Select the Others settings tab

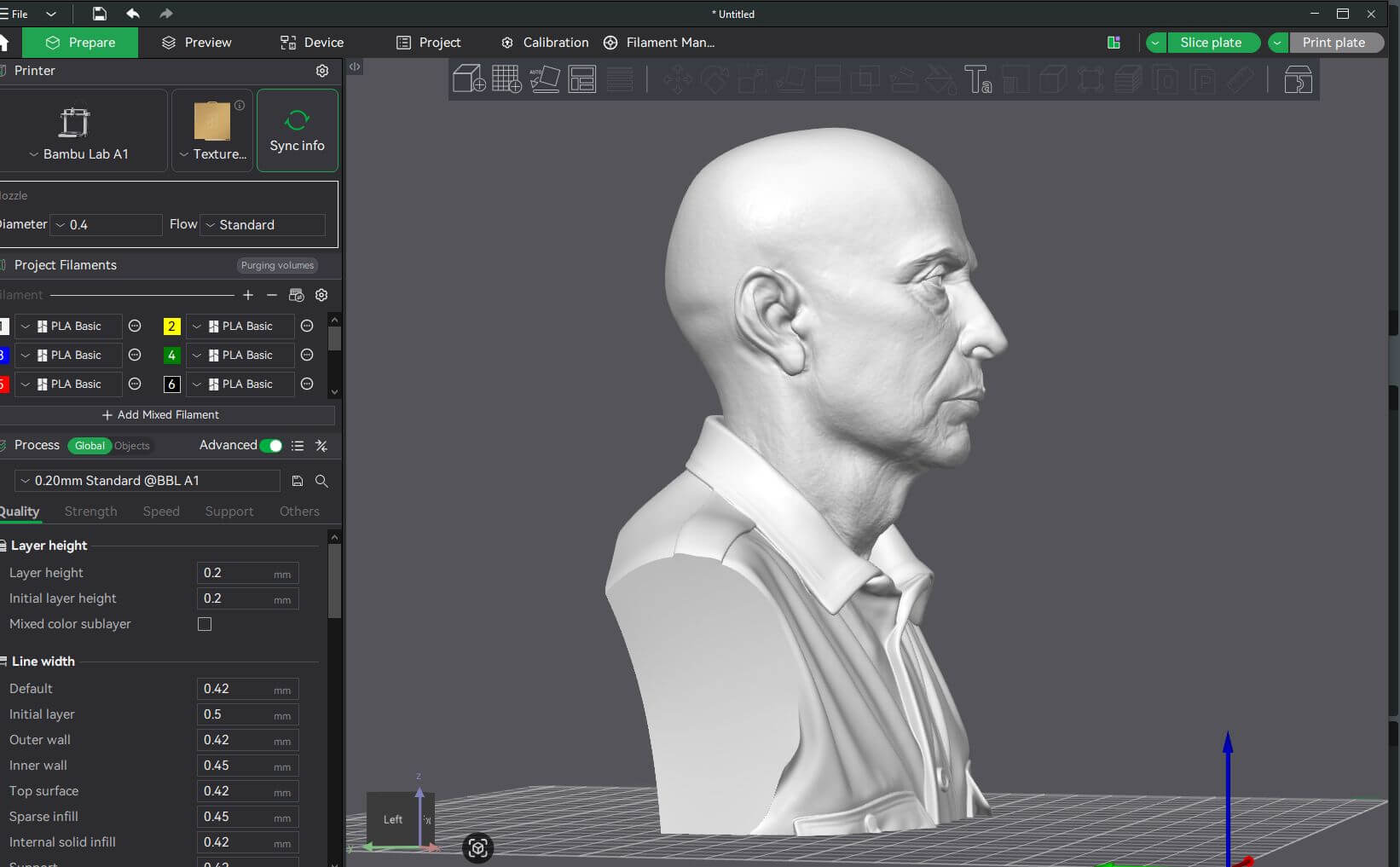click(299, 512)
